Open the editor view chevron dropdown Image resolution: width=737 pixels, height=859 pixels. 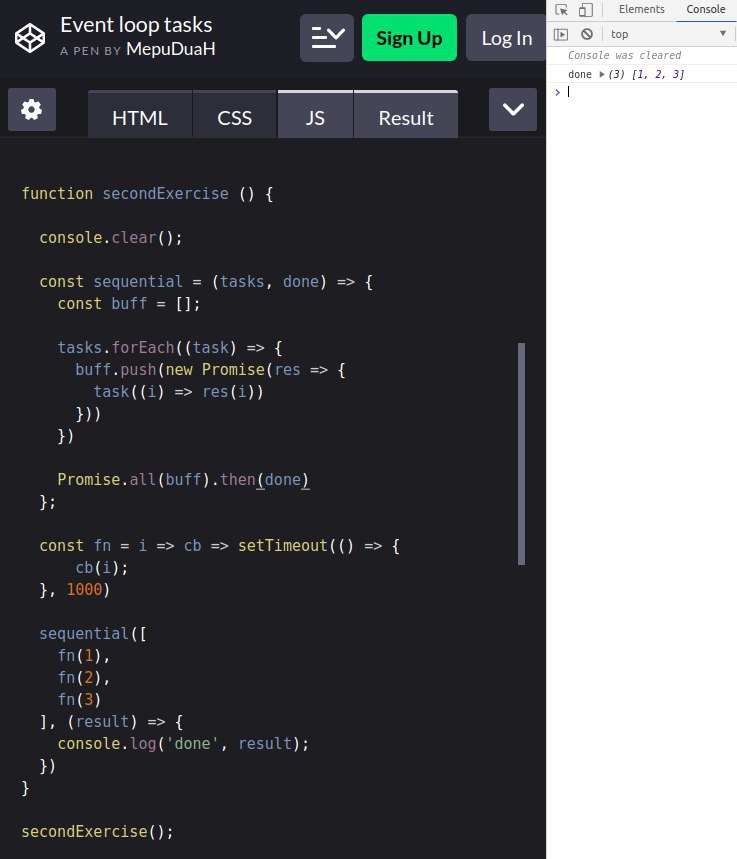coord(513,110)
